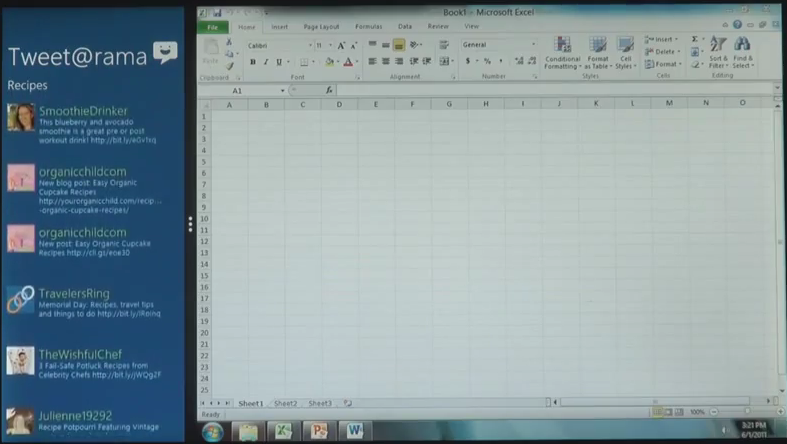787x444 pixels.
Task: Click the Insert Worksheet tab icon
Action: click(347, 403)
